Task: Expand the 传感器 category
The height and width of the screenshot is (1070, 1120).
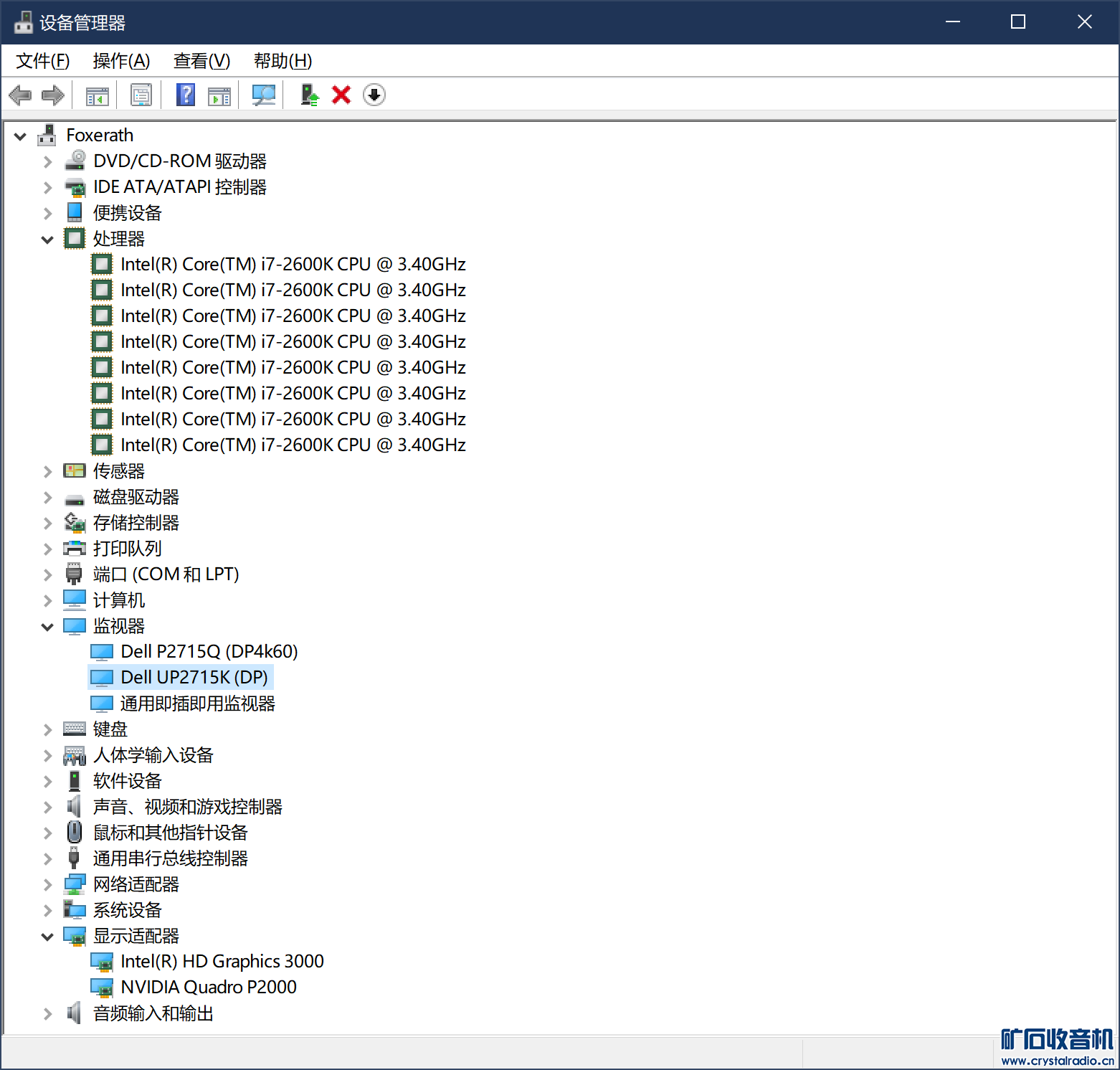Action: pyautogui.click(x=47, y=471)
